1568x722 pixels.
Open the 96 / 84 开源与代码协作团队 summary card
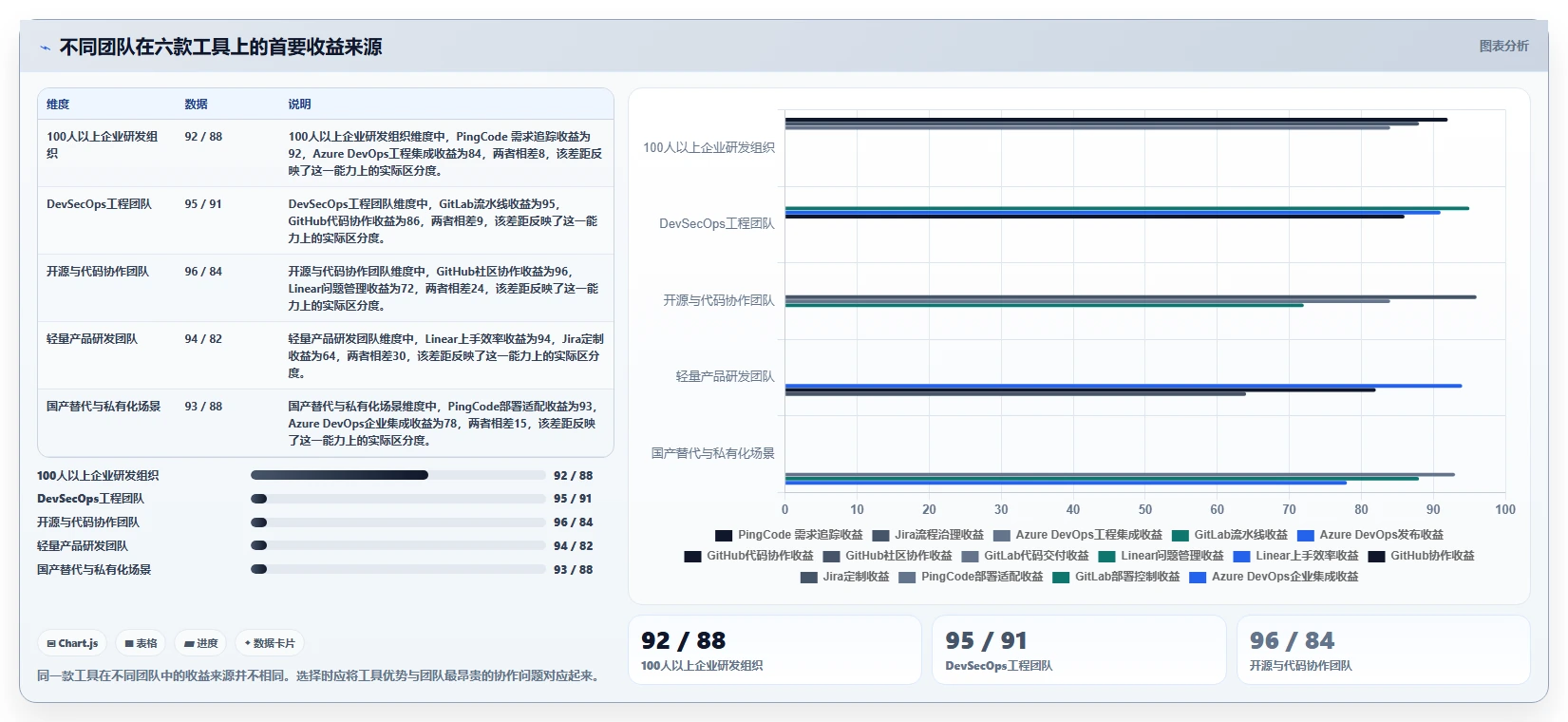[1384, 650]
